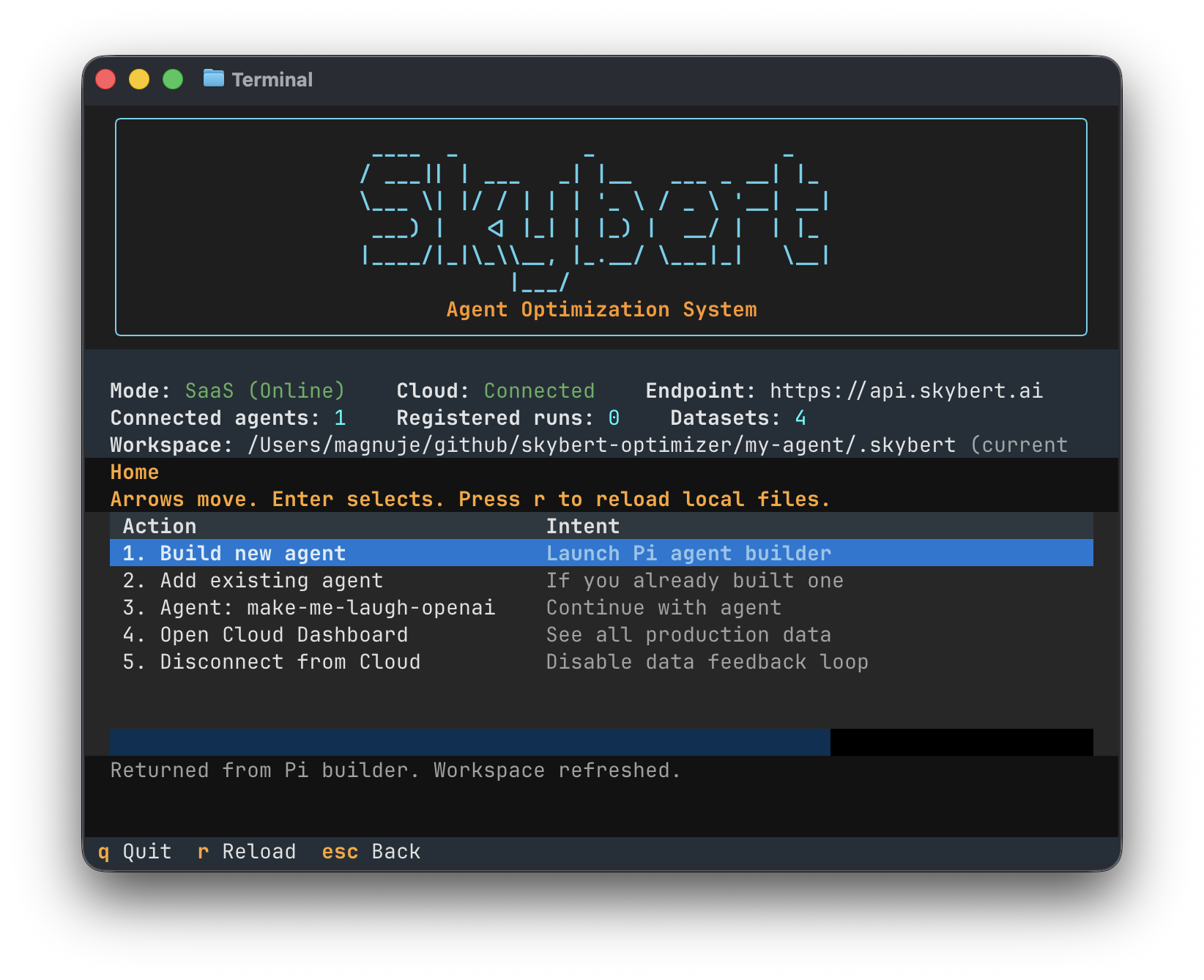1204x980 pixels.
Task: Click 'Launch Pi agent builder' intent text
Action: [688, 554]
